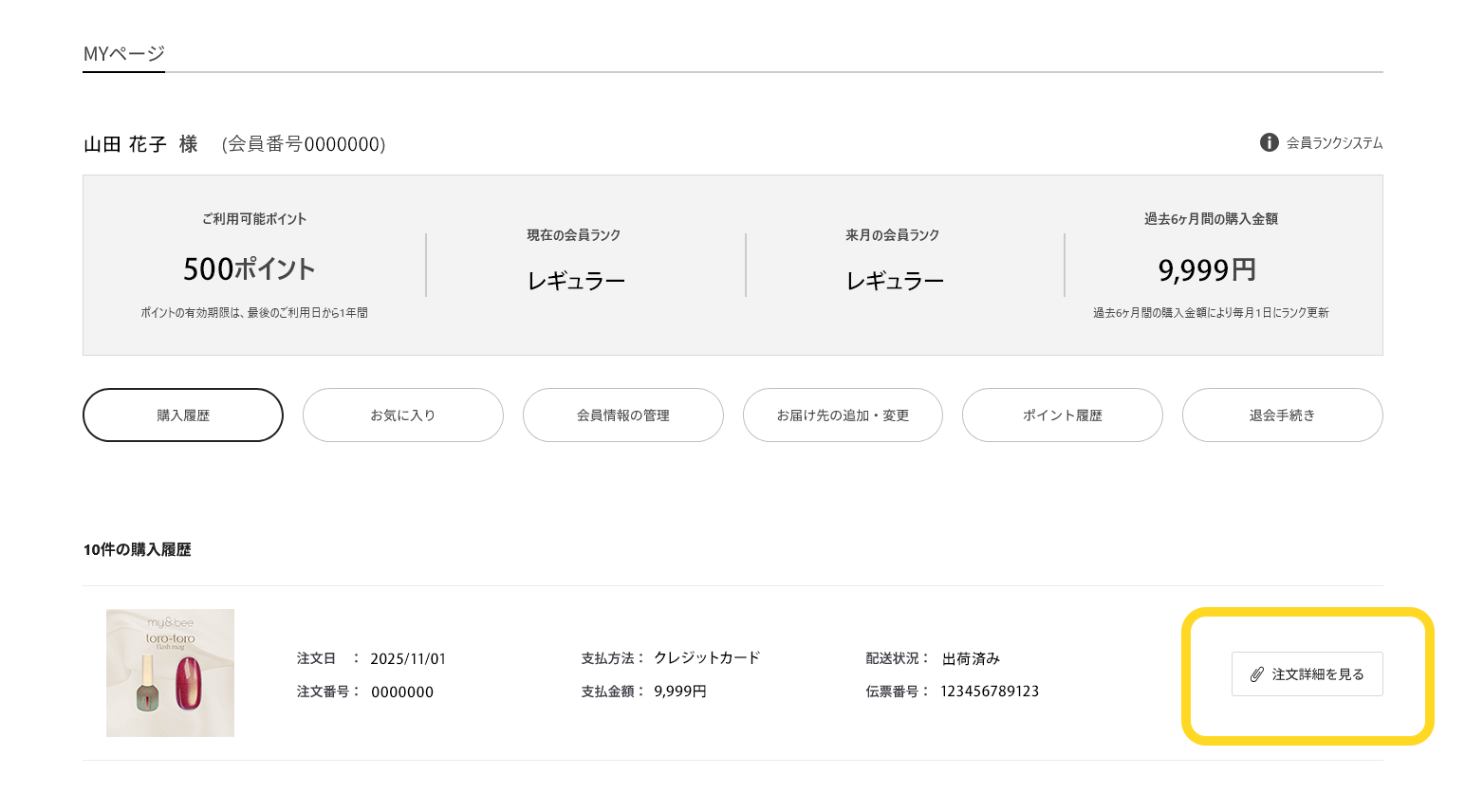Click the 9,999円 six-month purchase amount
The width and height of the screenshot is (1465, 812).
(x=1206, y=268)
